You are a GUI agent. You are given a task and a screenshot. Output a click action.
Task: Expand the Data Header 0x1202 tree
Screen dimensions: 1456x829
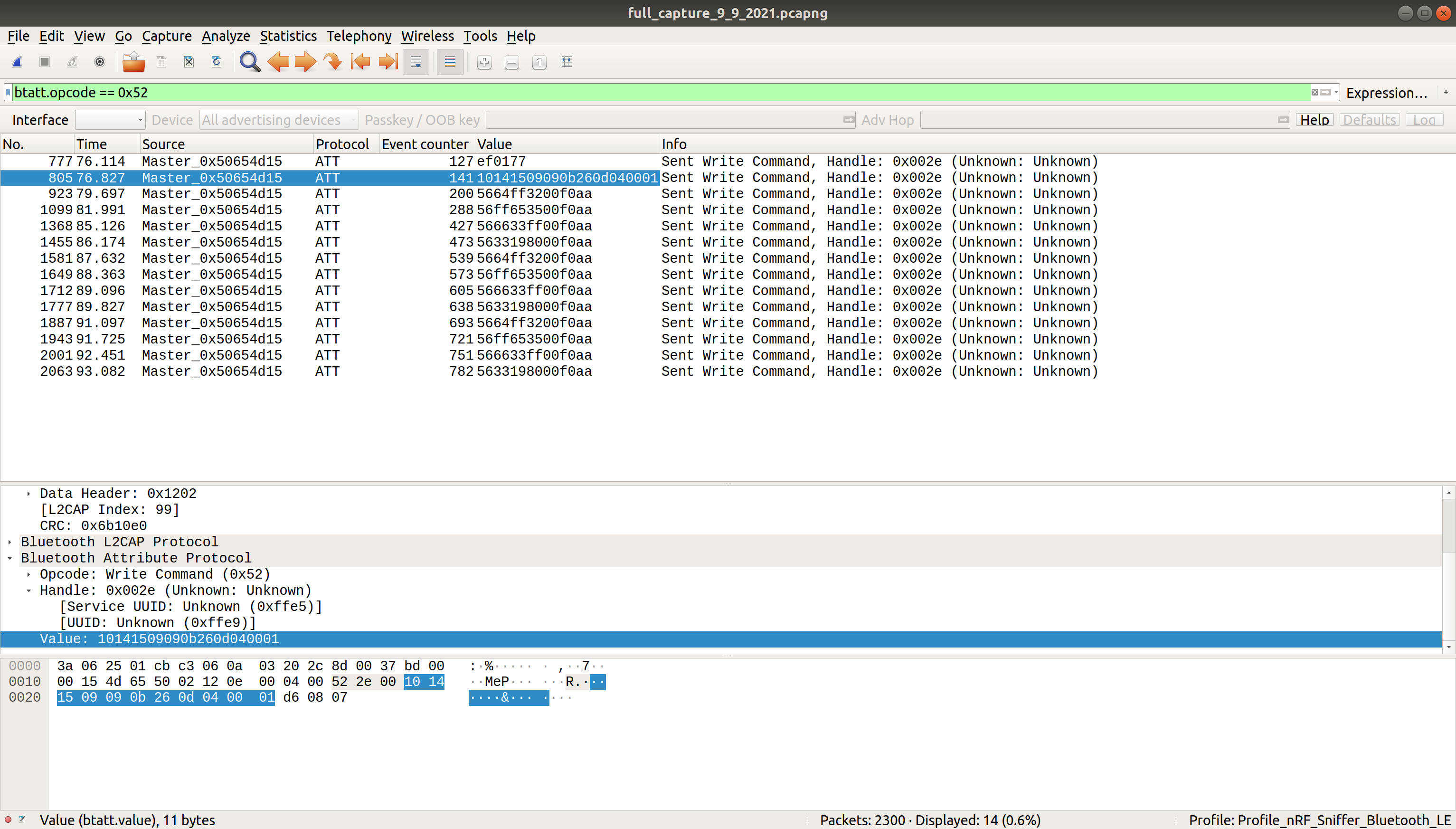click(x=27, y=493)
